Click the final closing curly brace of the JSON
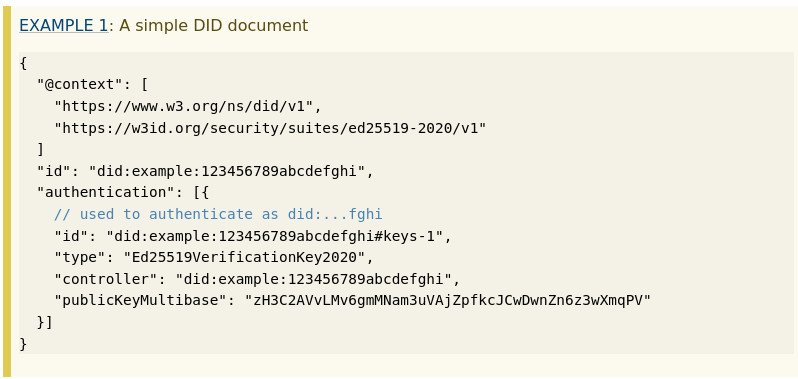The image size is (798, 379). (23, 344)
